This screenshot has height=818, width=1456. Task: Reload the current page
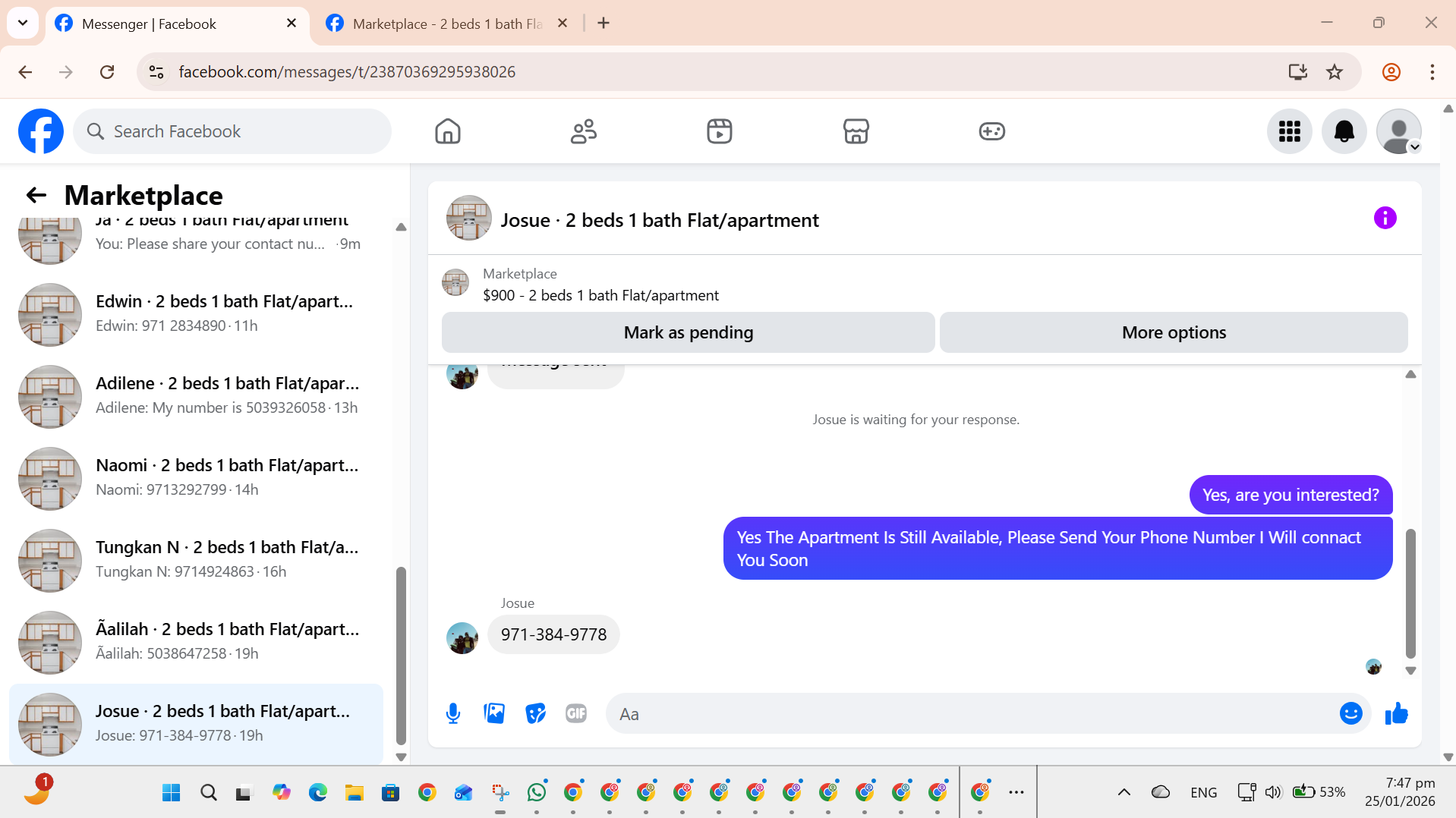click(107, 72)
